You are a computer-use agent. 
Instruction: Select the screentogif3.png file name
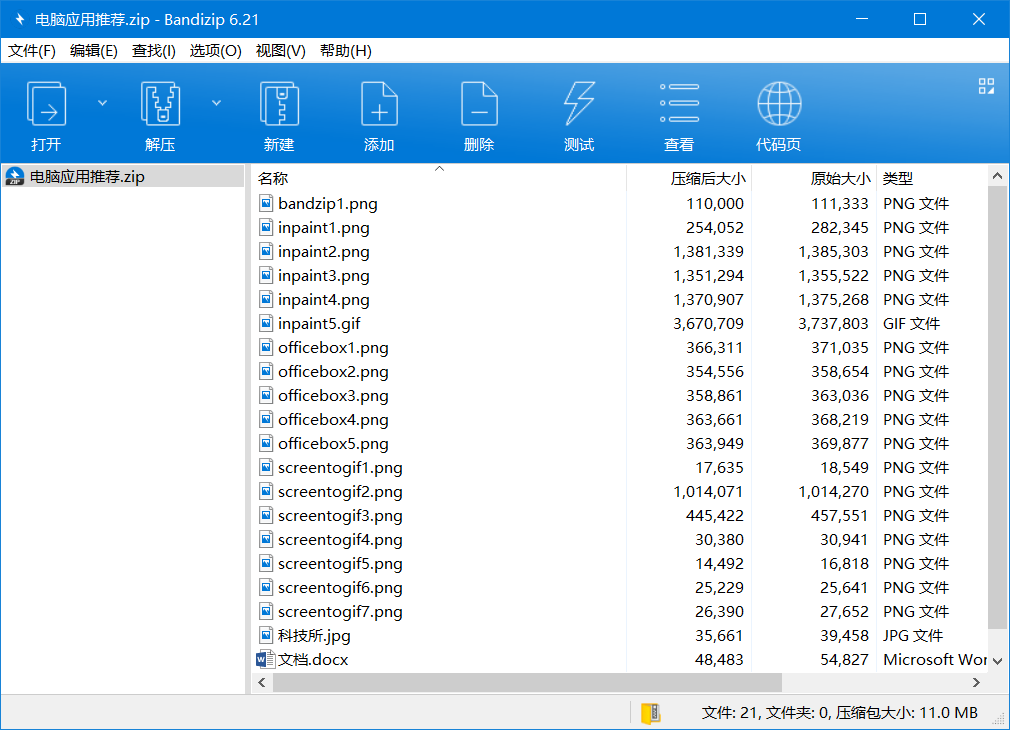pyautogui.click(x=340, y=515)
